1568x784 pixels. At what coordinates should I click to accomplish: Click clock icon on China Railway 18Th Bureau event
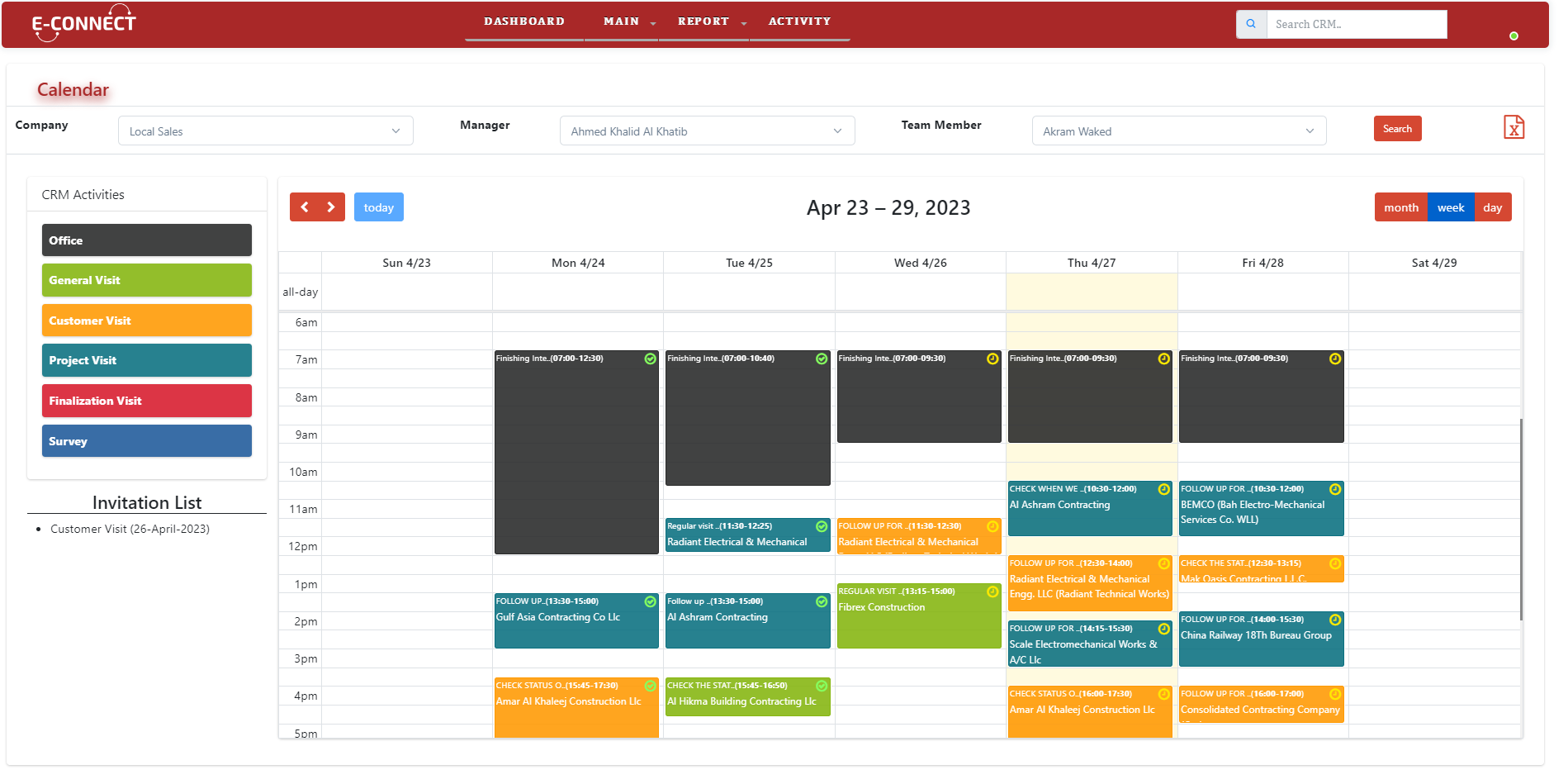(x=1335, y=620)
